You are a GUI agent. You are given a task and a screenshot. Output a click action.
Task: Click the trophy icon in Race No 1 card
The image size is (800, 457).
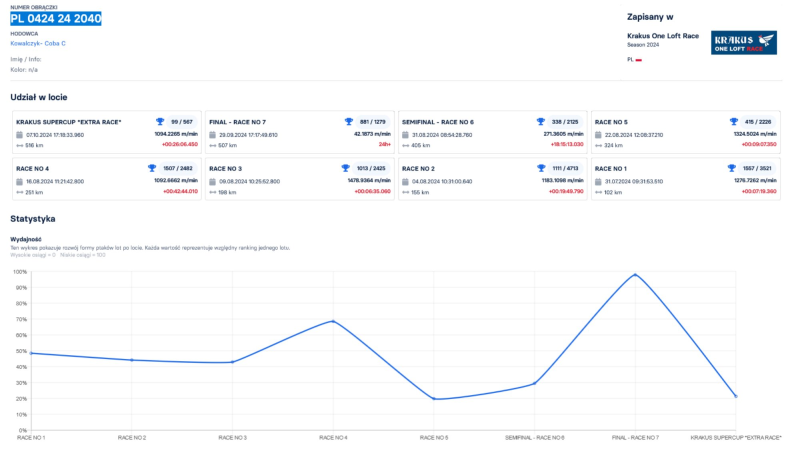(733, 168)
